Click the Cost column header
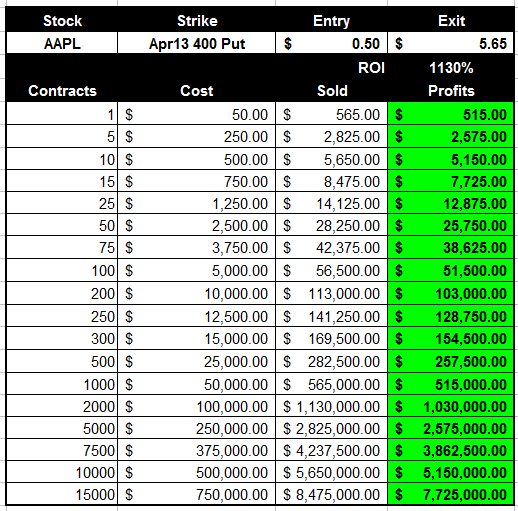 point(197,91)
